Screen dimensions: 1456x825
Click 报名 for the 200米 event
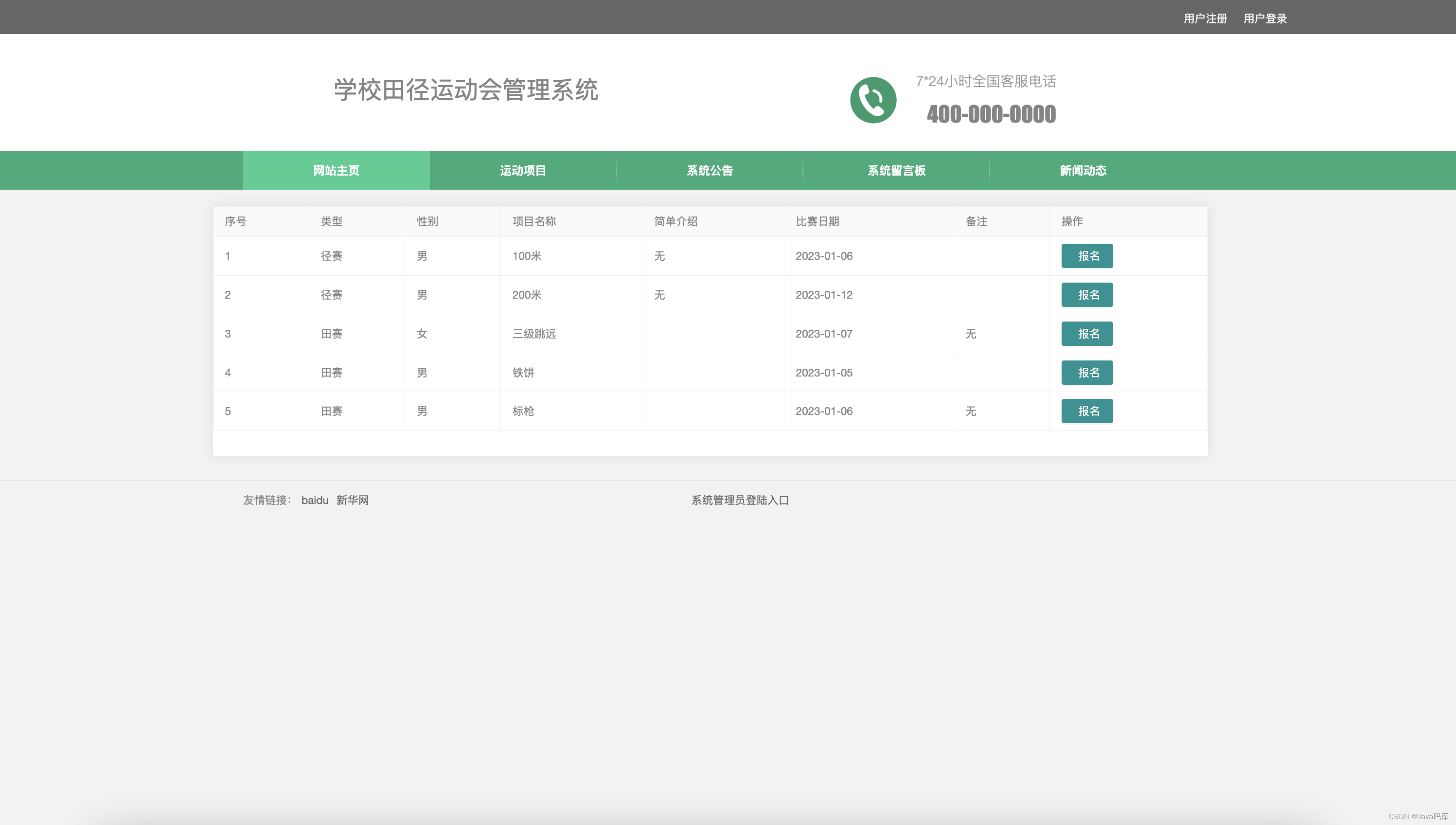1087,295
